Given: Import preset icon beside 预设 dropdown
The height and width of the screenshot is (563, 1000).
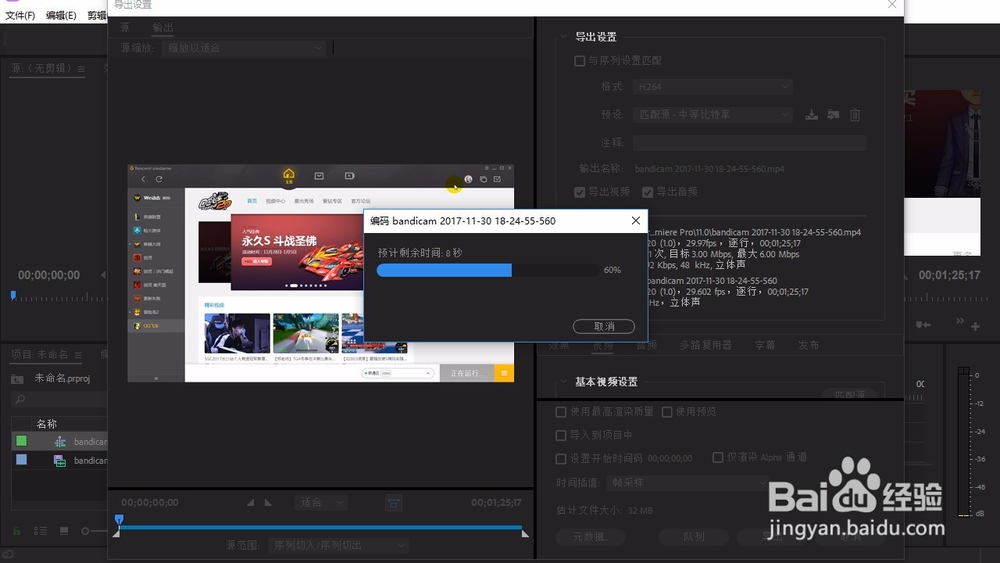Looking at the screenshot, I should pos(833,115).
